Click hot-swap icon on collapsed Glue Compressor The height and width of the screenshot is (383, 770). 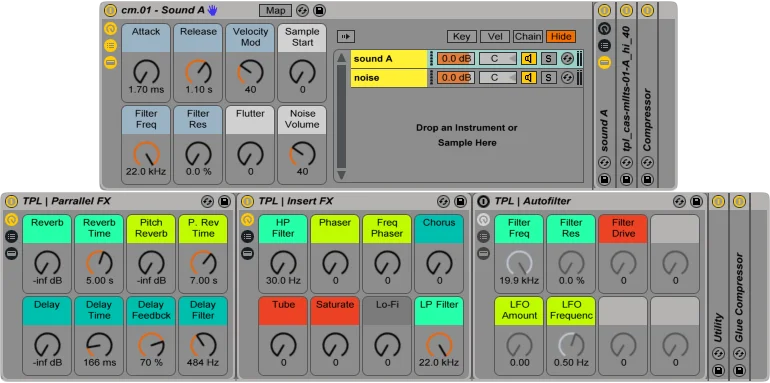pos(740,354)
